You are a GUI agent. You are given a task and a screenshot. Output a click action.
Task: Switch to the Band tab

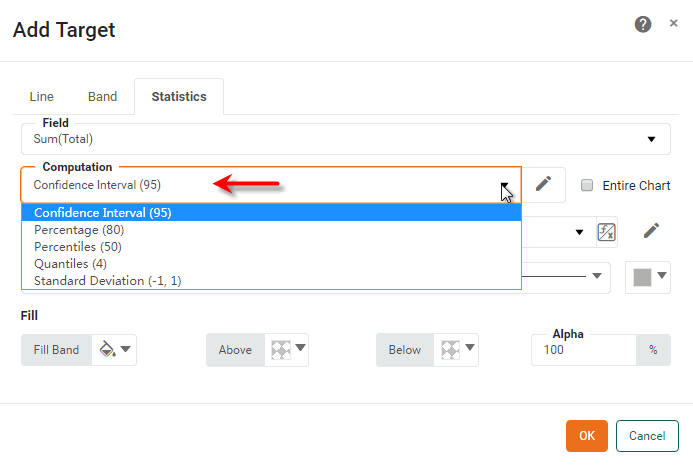tap(102, 97)
